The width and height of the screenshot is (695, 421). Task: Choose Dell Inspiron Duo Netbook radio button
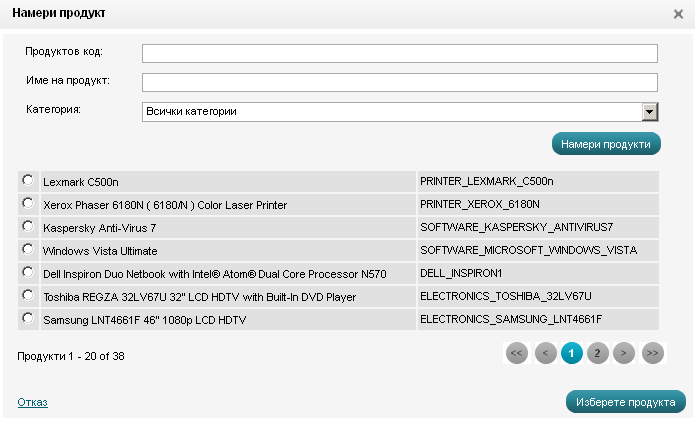[27, 272]
